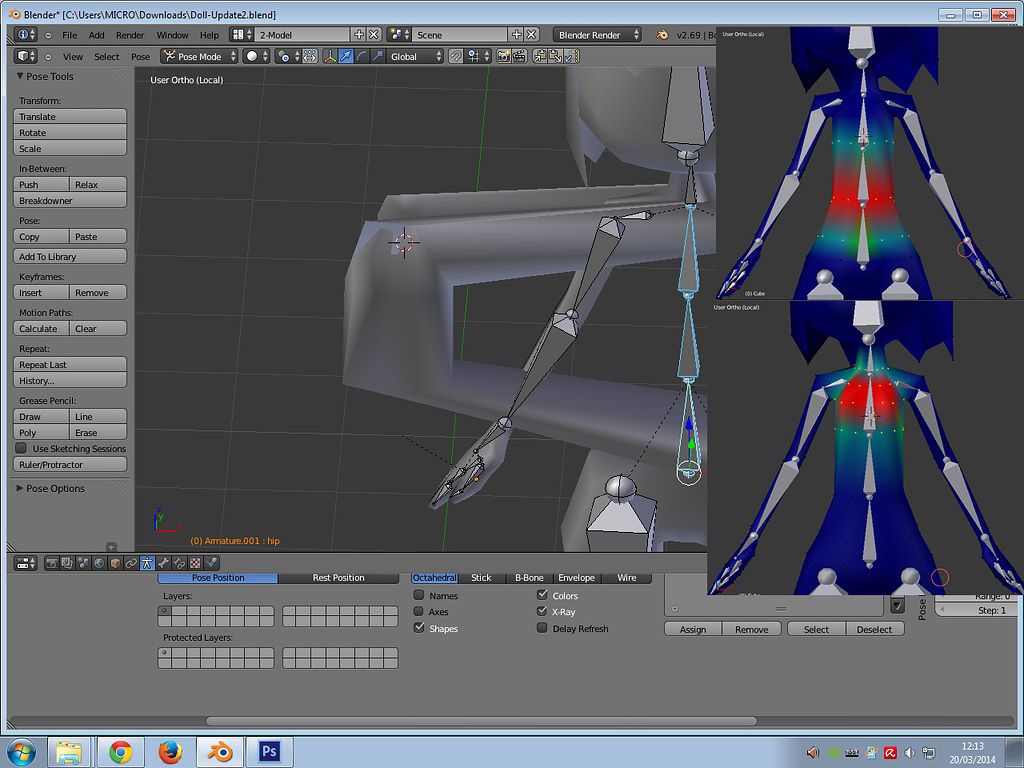Copy current pose icon in header
This screenshot has height=768, width=1024.
pyautogui.click(x=540, y=56)
